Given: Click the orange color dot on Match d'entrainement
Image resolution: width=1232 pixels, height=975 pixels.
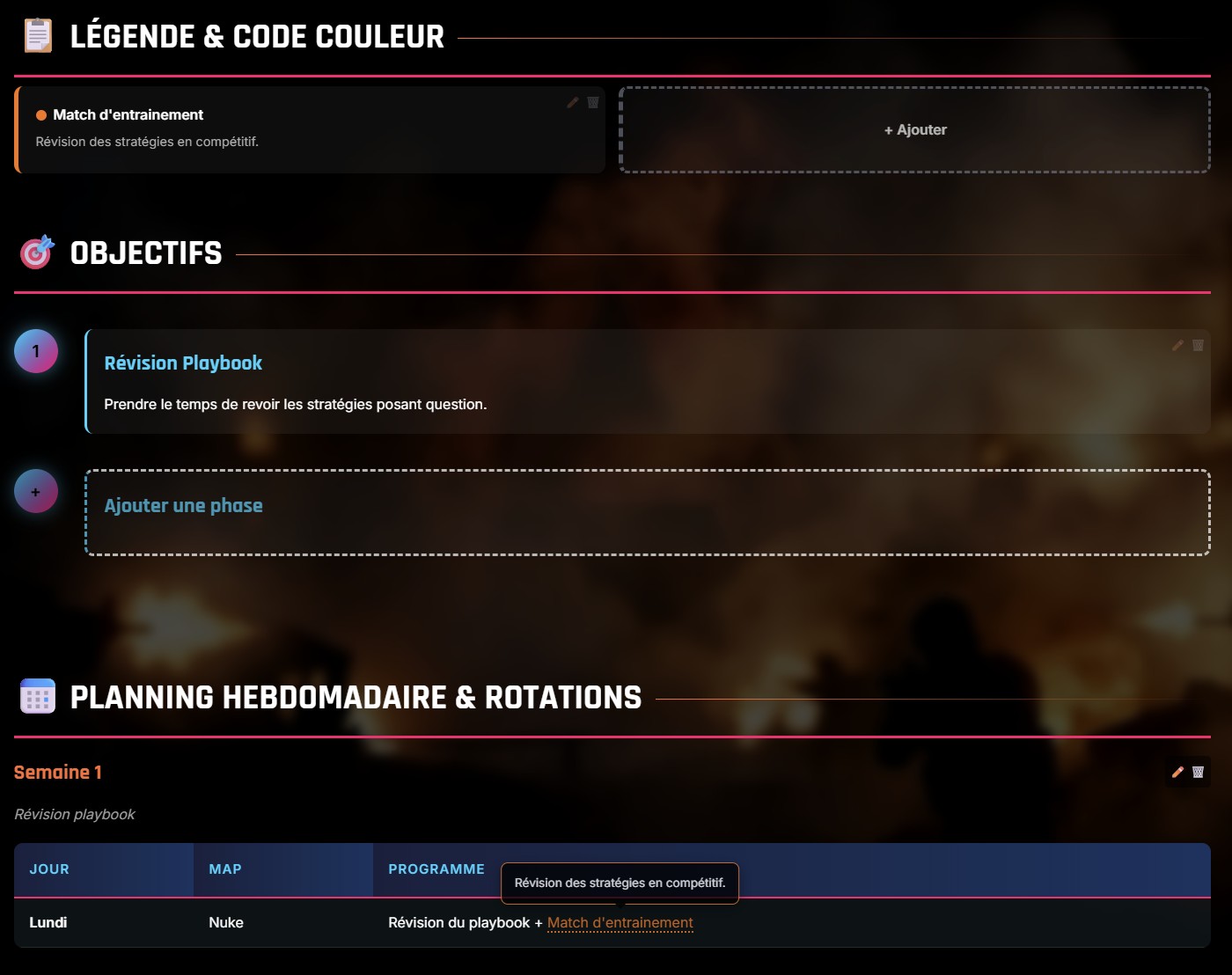Looking at the screenshot, I should click(40, 114).
